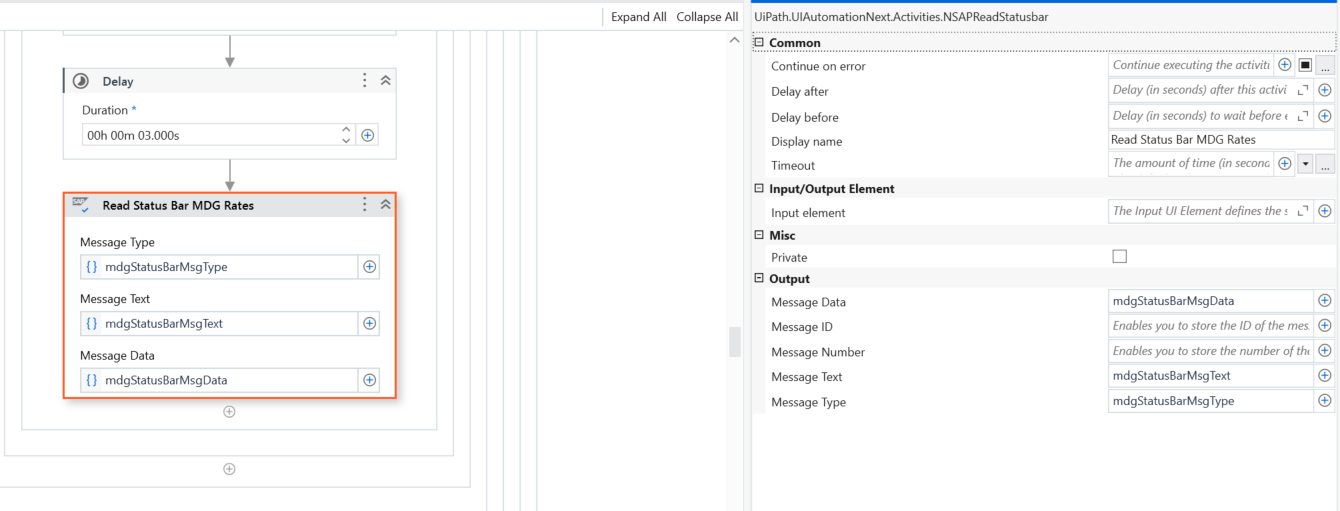The width and height of the screenshot is (1340, 511).
Task: Open the Delay activity three-dot menu
Action: 365,80
